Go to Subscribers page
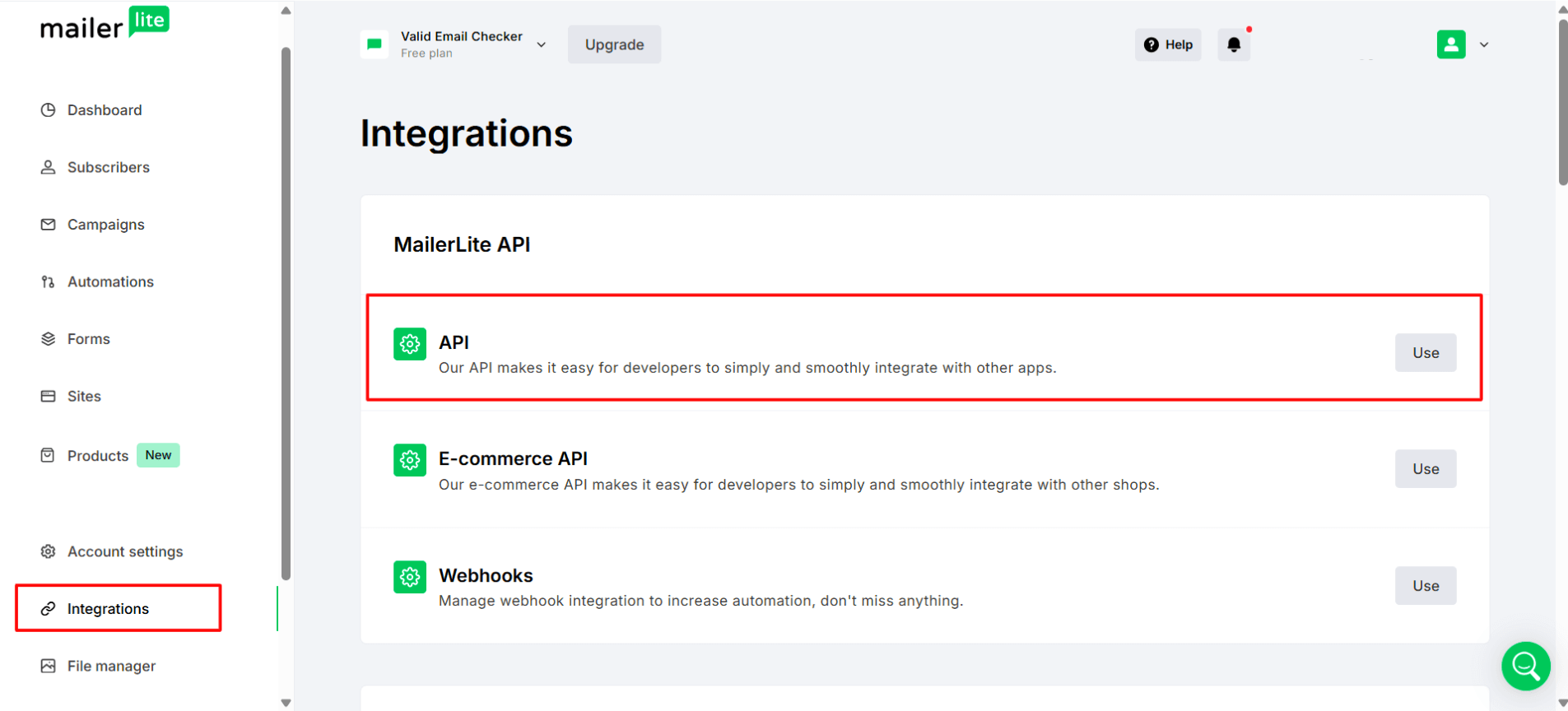The image size is (1568, 711). click(x=108, y=167)
